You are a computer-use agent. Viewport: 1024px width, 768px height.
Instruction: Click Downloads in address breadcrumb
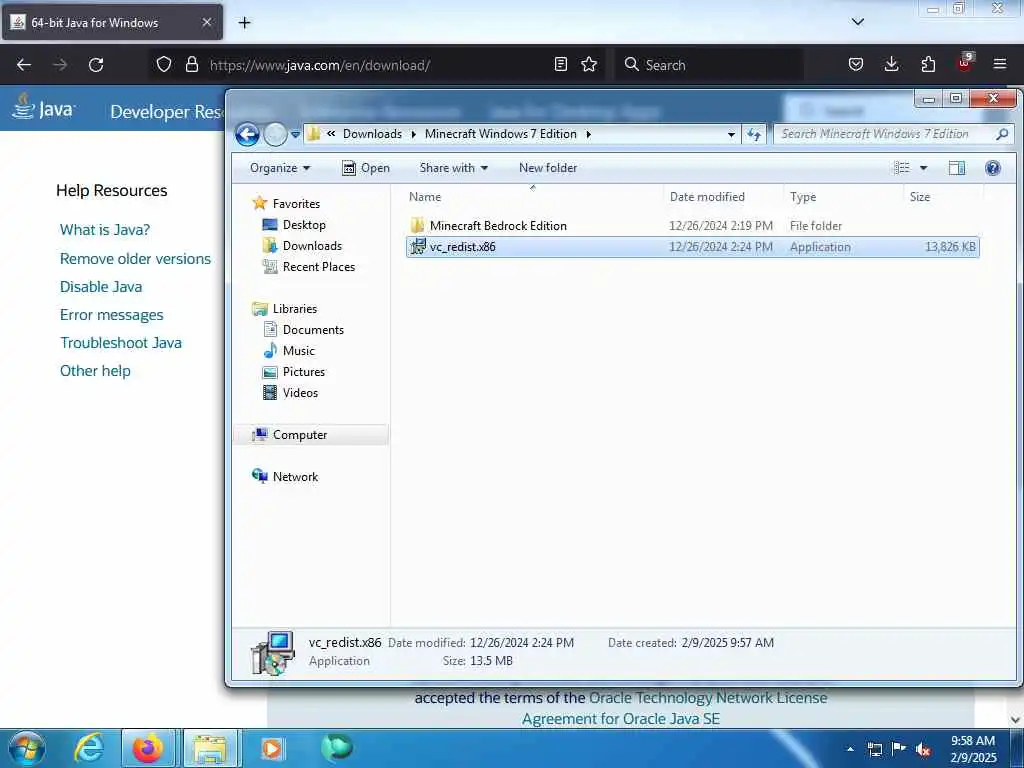(372, 134)
